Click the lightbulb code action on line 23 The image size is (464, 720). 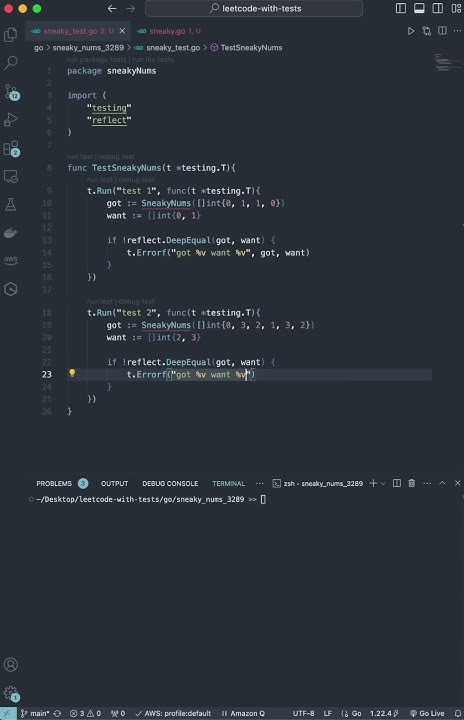coord(72,373)
